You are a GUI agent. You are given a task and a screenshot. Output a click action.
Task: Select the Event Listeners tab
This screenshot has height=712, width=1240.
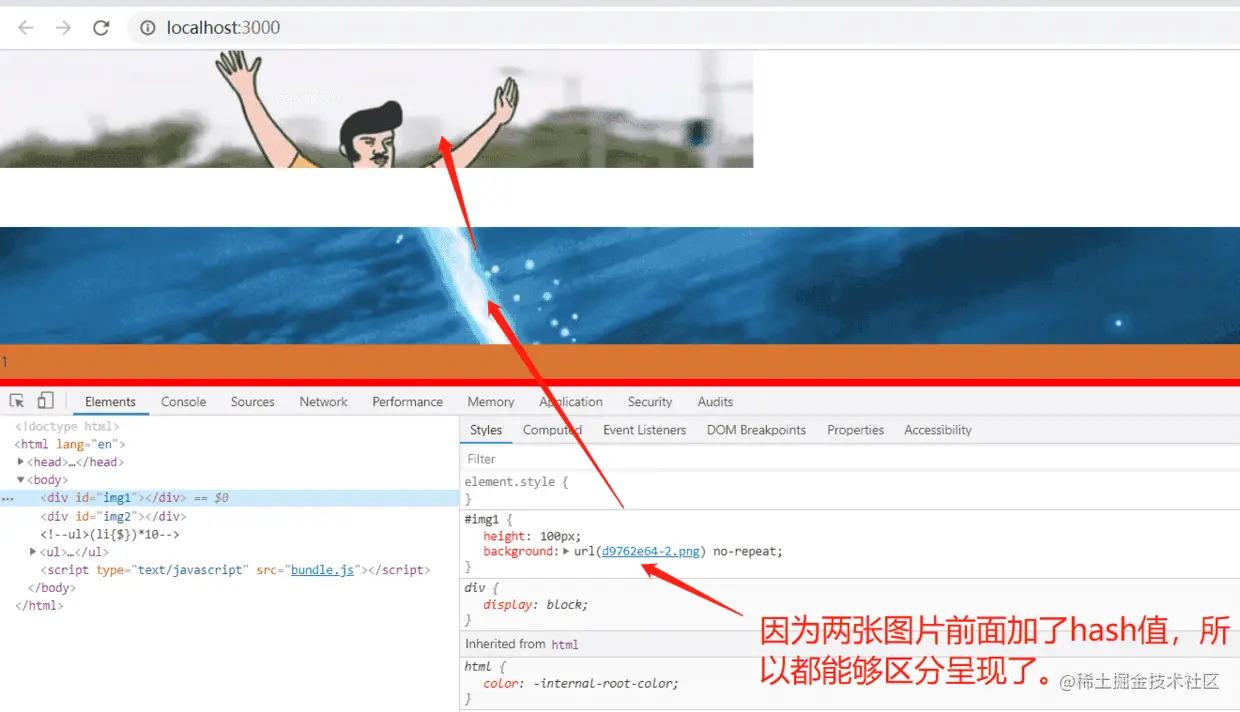click(x=644, y=430)
